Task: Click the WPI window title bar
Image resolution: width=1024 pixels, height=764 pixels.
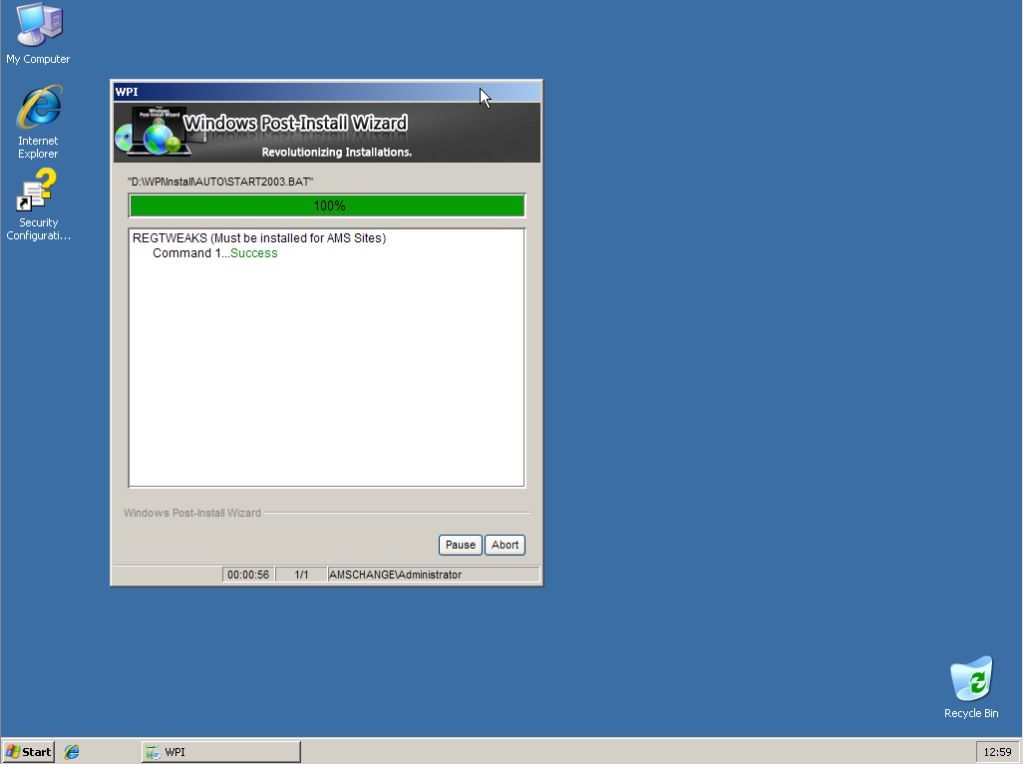Action: point(300,92)
